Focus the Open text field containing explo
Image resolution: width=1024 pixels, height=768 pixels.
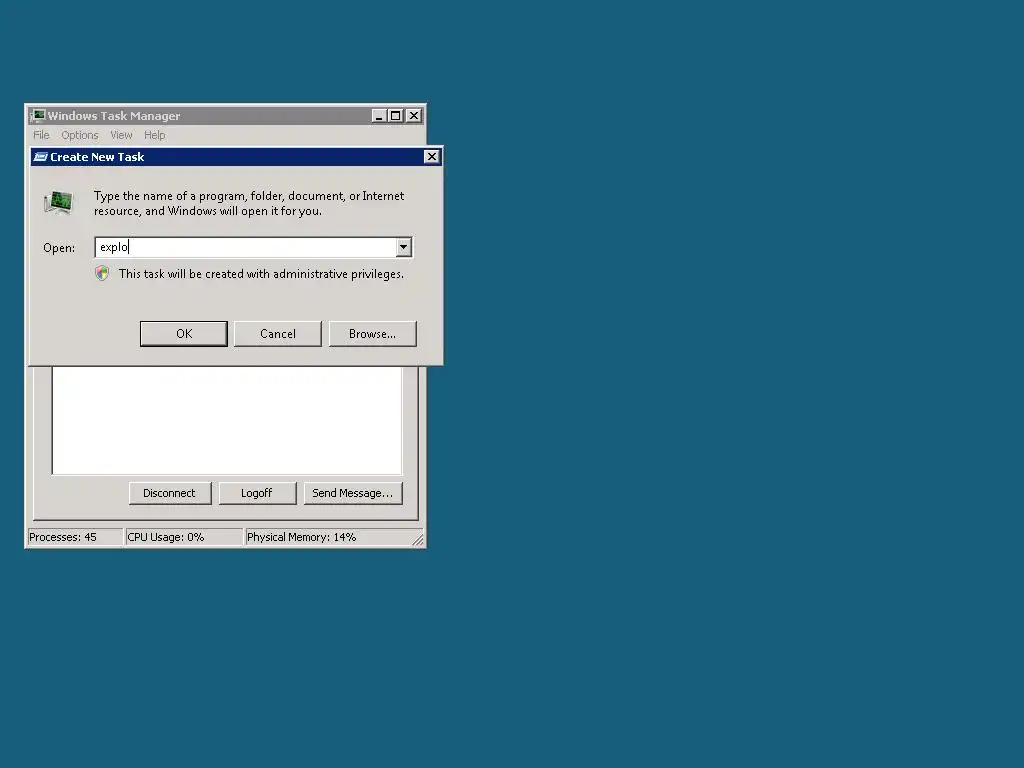point(246,247)
